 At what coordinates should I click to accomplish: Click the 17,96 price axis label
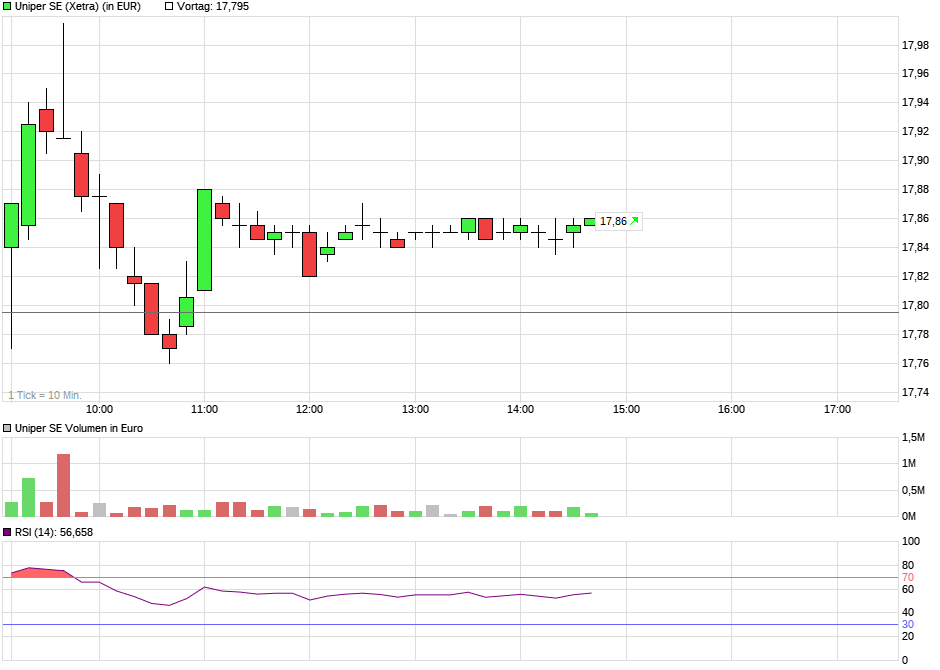(x=915, y=74)
